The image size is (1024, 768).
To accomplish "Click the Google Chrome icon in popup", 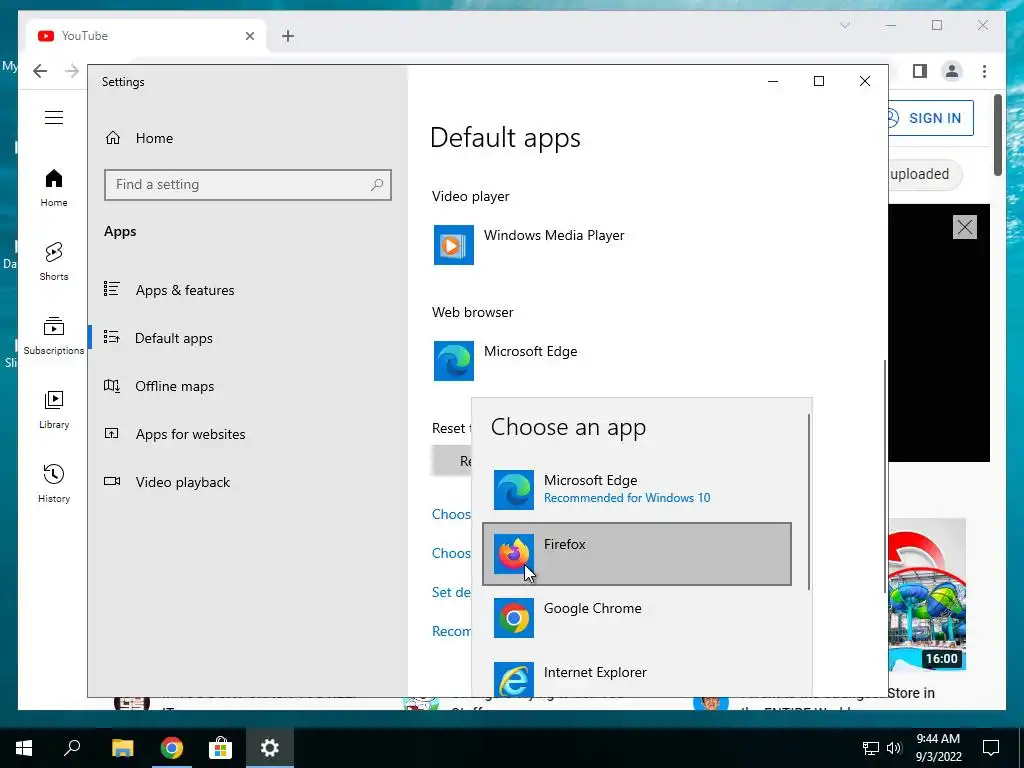I will [513, 618].
